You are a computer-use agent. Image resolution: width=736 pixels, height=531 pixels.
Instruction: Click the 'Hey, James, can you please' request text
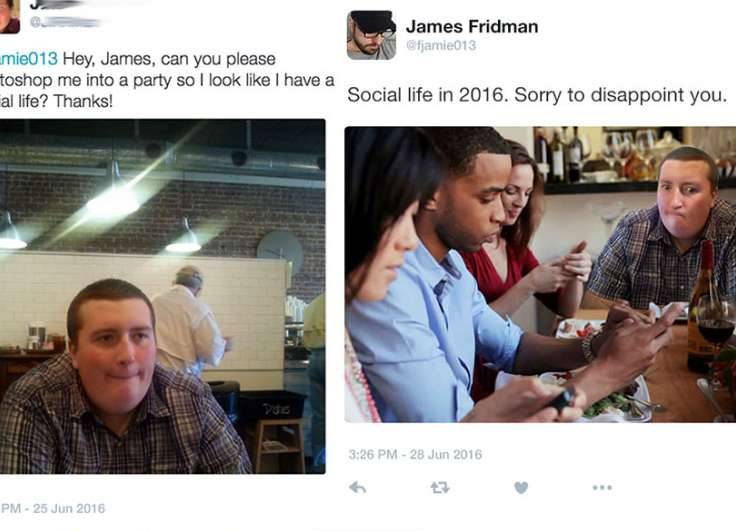click(169, 59)
